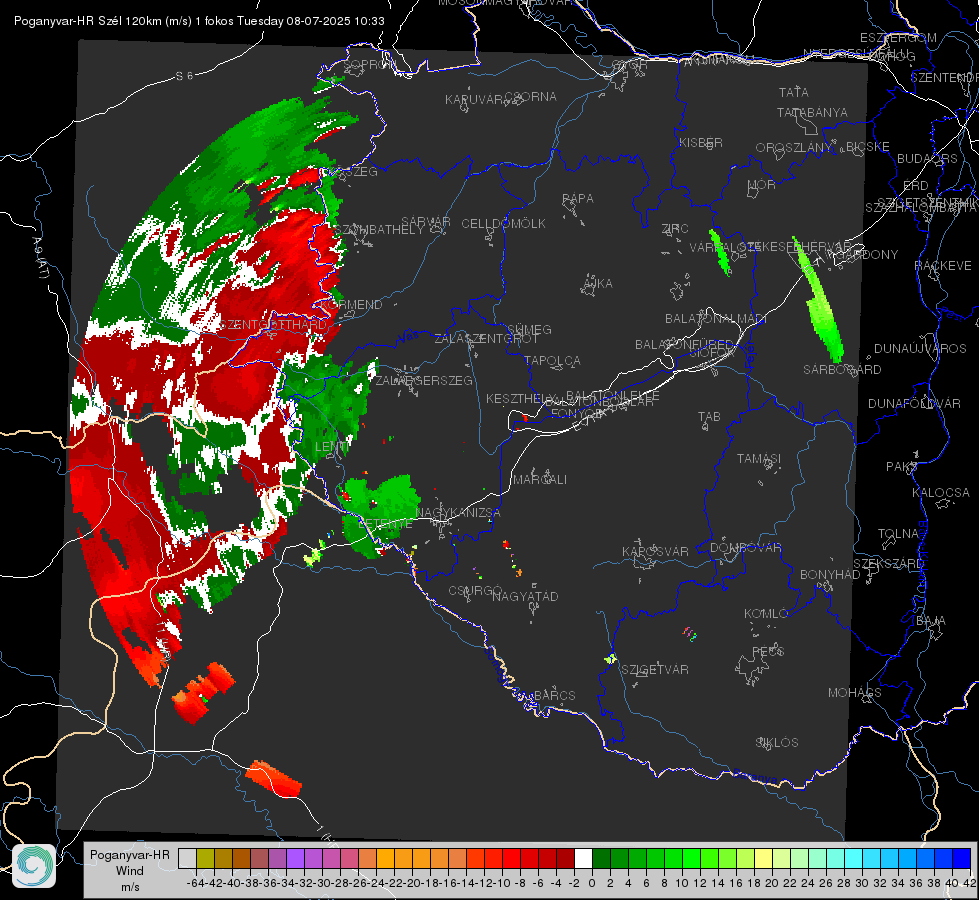Click the CELLDÖMÖLK town label
Image resolution: width=979 pixels, height=900 pixels.
503,224
